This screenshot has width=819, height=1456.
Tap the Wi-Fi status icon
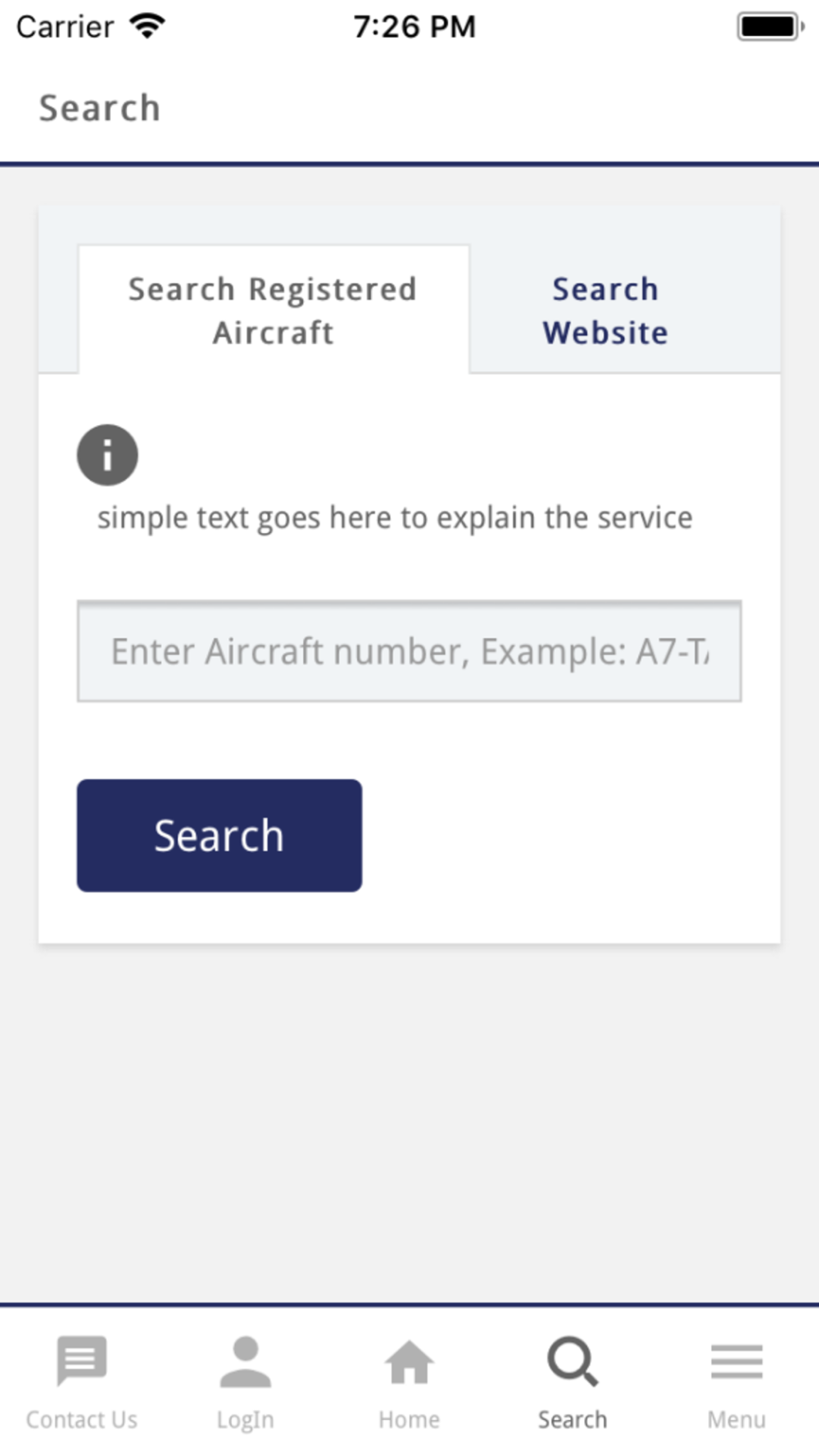(x=147, y=26)
